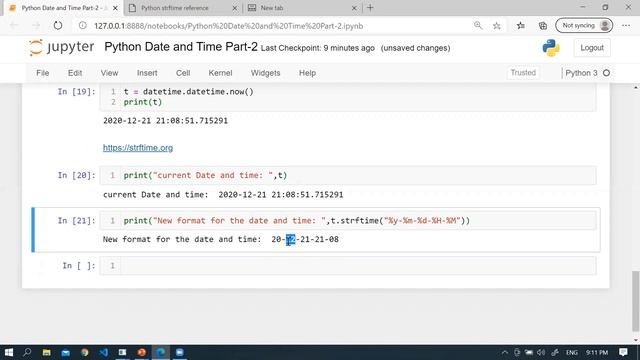Click the Trusted notebook indicator

pos(523,73)
